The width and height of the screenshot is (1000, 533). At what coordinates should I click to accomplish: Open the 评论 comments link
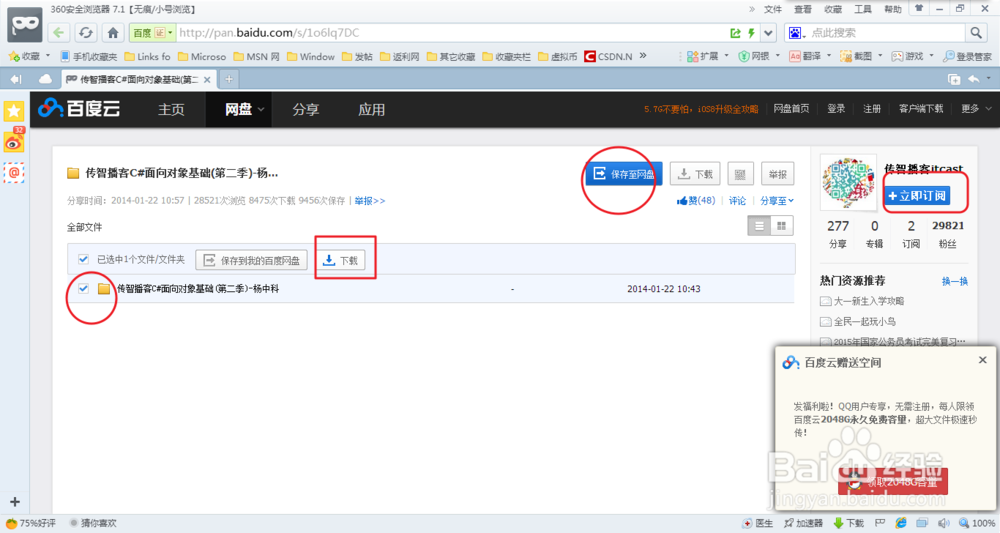point(737,201)
